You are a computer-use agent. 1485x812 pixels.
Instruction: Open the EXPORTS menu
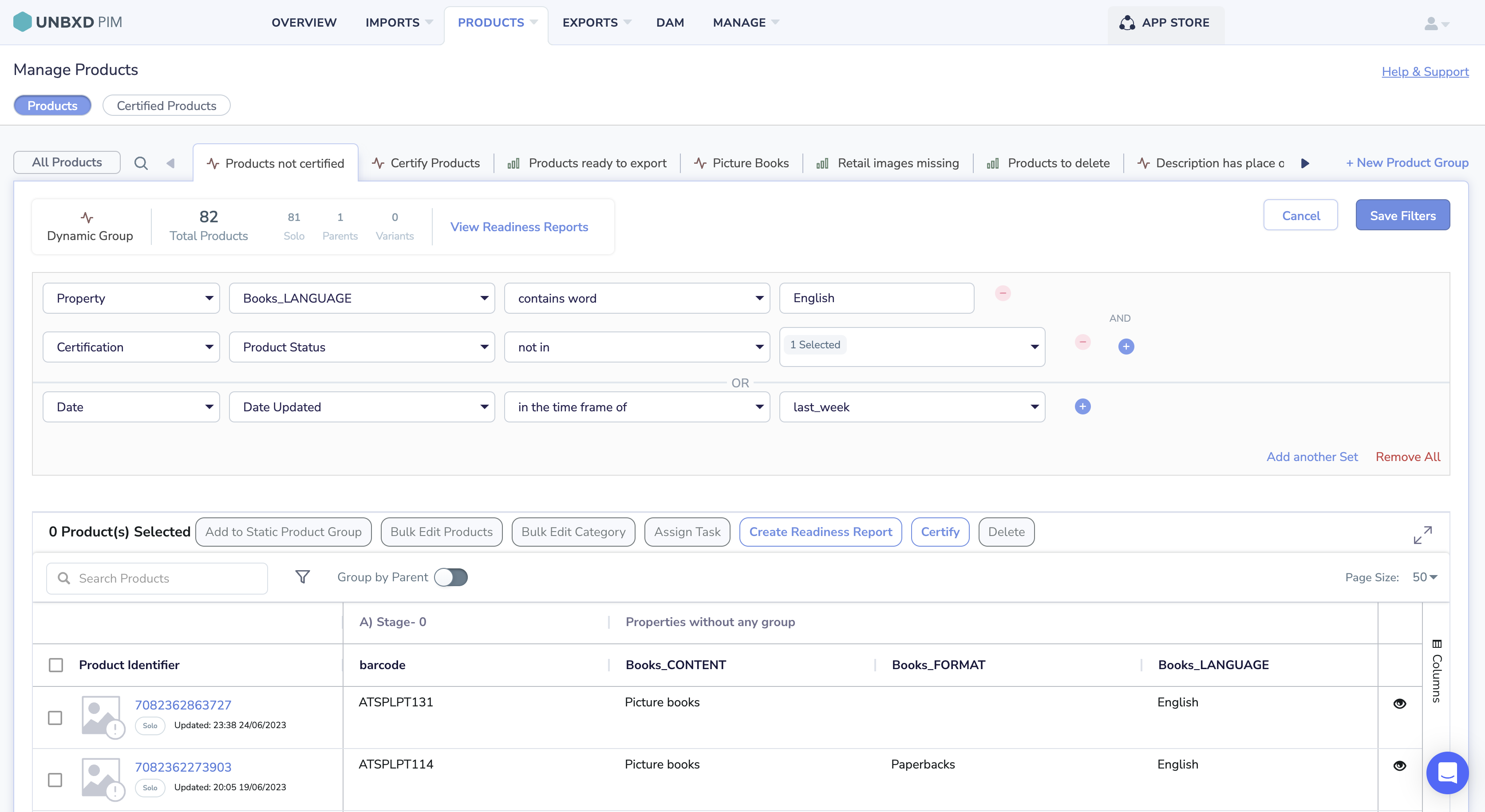[x=596, y=23]
